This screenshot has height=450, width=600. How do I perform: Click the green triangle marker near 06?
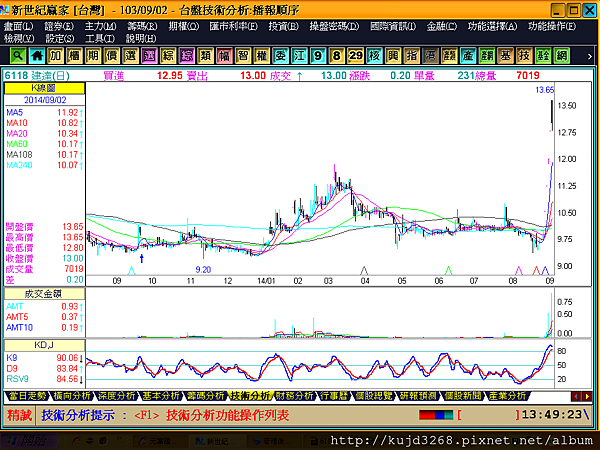tap(448, 271)
